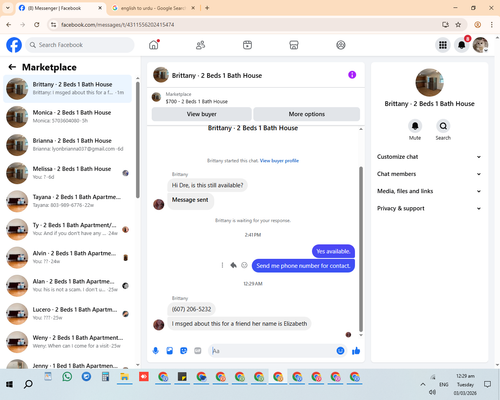Open the emoji picker in message box

pyautogui.click(x=340, y=351)
